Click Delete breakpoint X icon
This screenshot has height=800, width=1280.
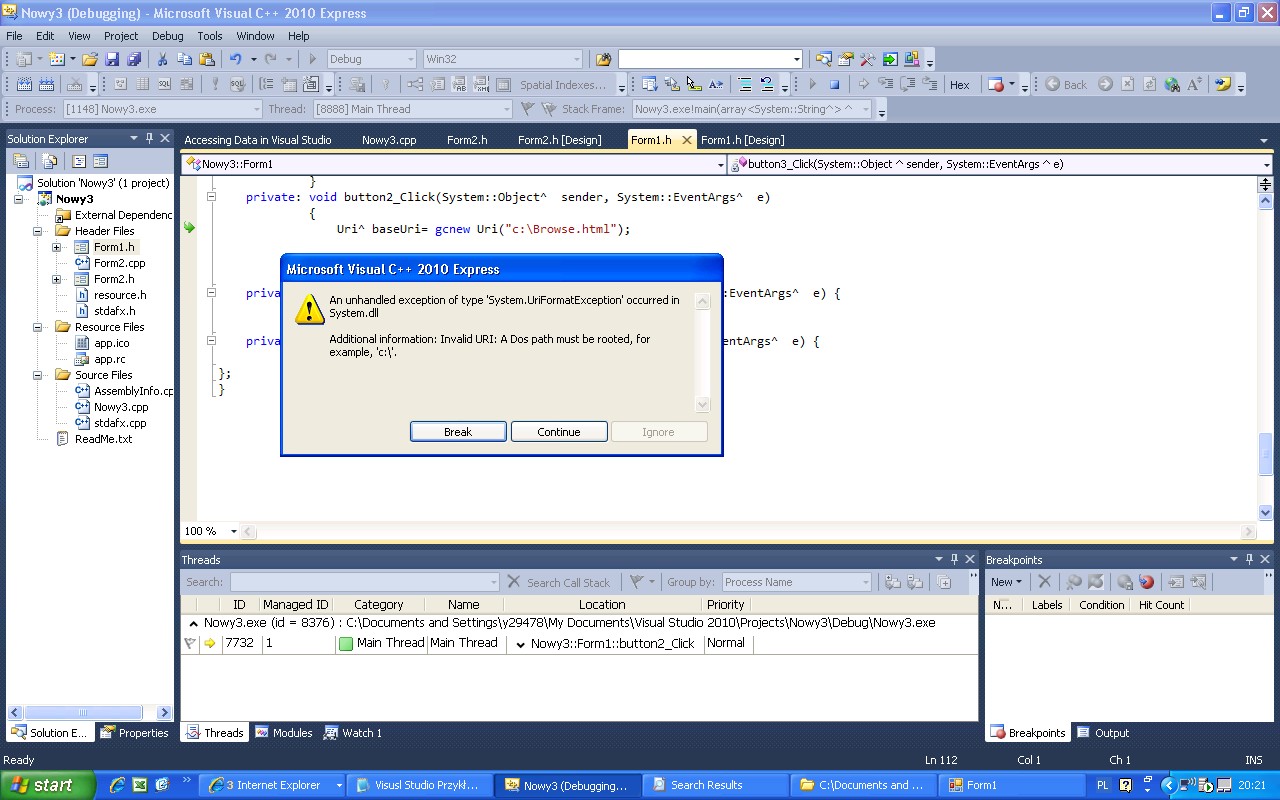coord(1044,581)
